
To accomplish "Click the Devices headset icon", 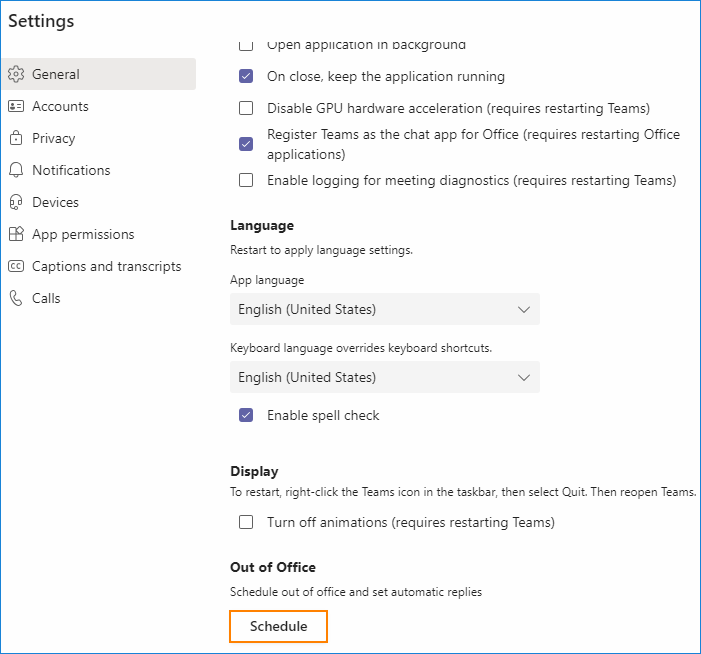I will [15, 202].
